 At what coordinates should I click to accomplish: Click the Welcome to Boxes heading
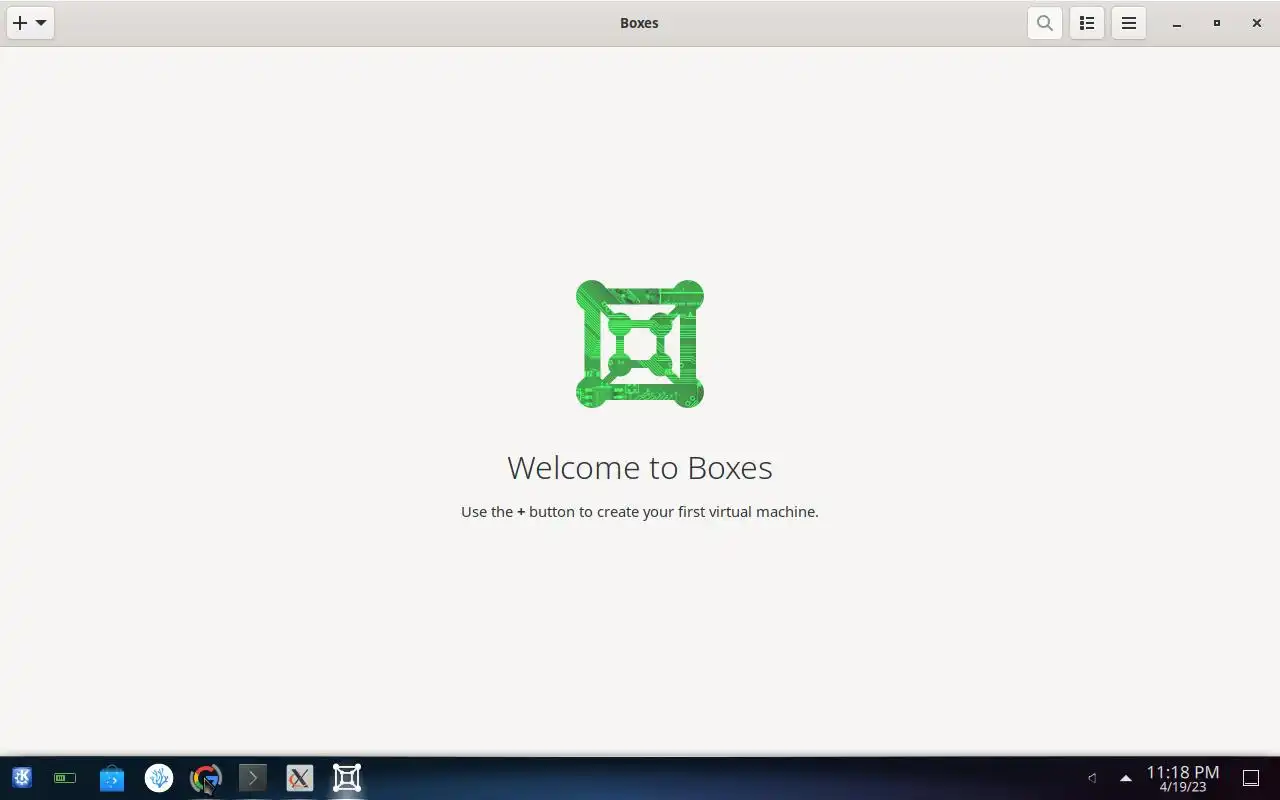coord(640,468)
